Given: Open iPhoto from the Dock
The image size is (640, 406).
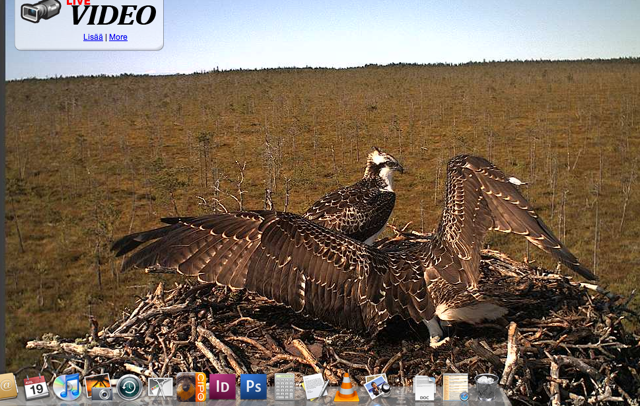Looking at the screenshot, I should [98, 387].
